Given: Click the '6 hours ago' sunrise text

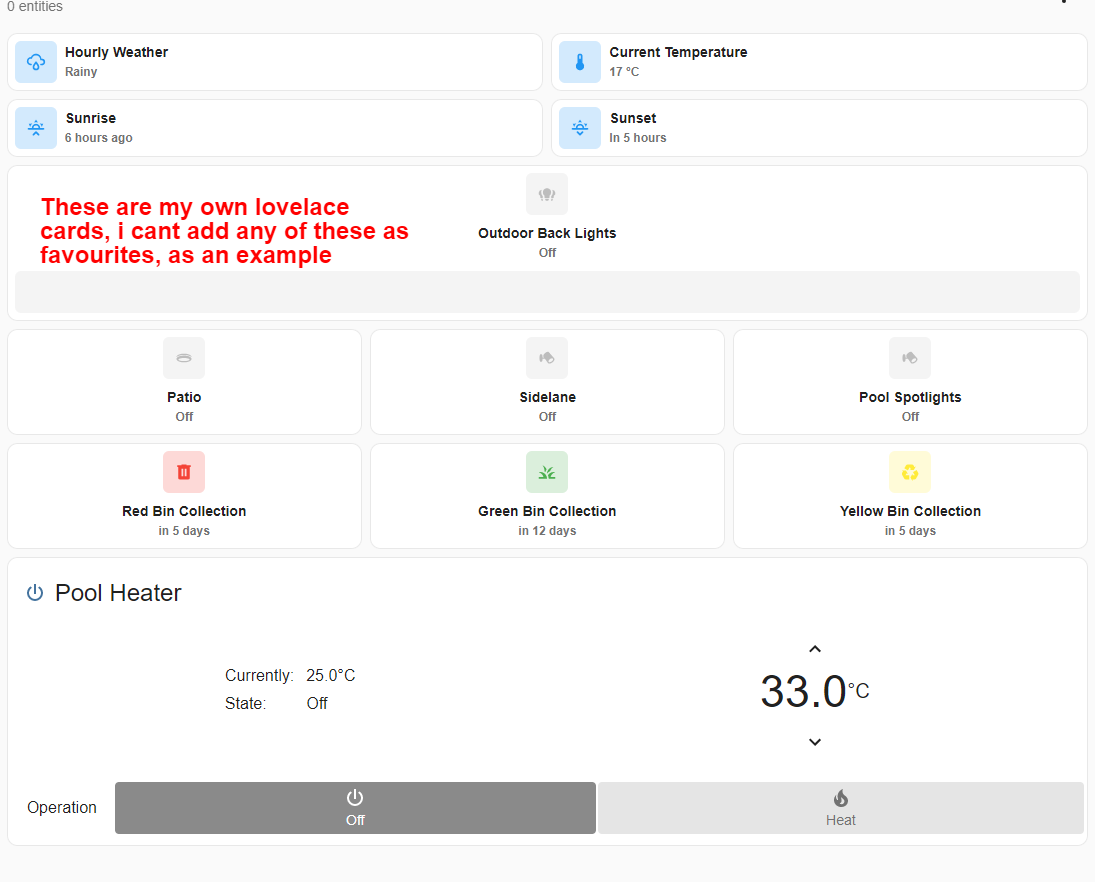Looking at the screenshot, I should pyautogui.click(x=98, y=138).
